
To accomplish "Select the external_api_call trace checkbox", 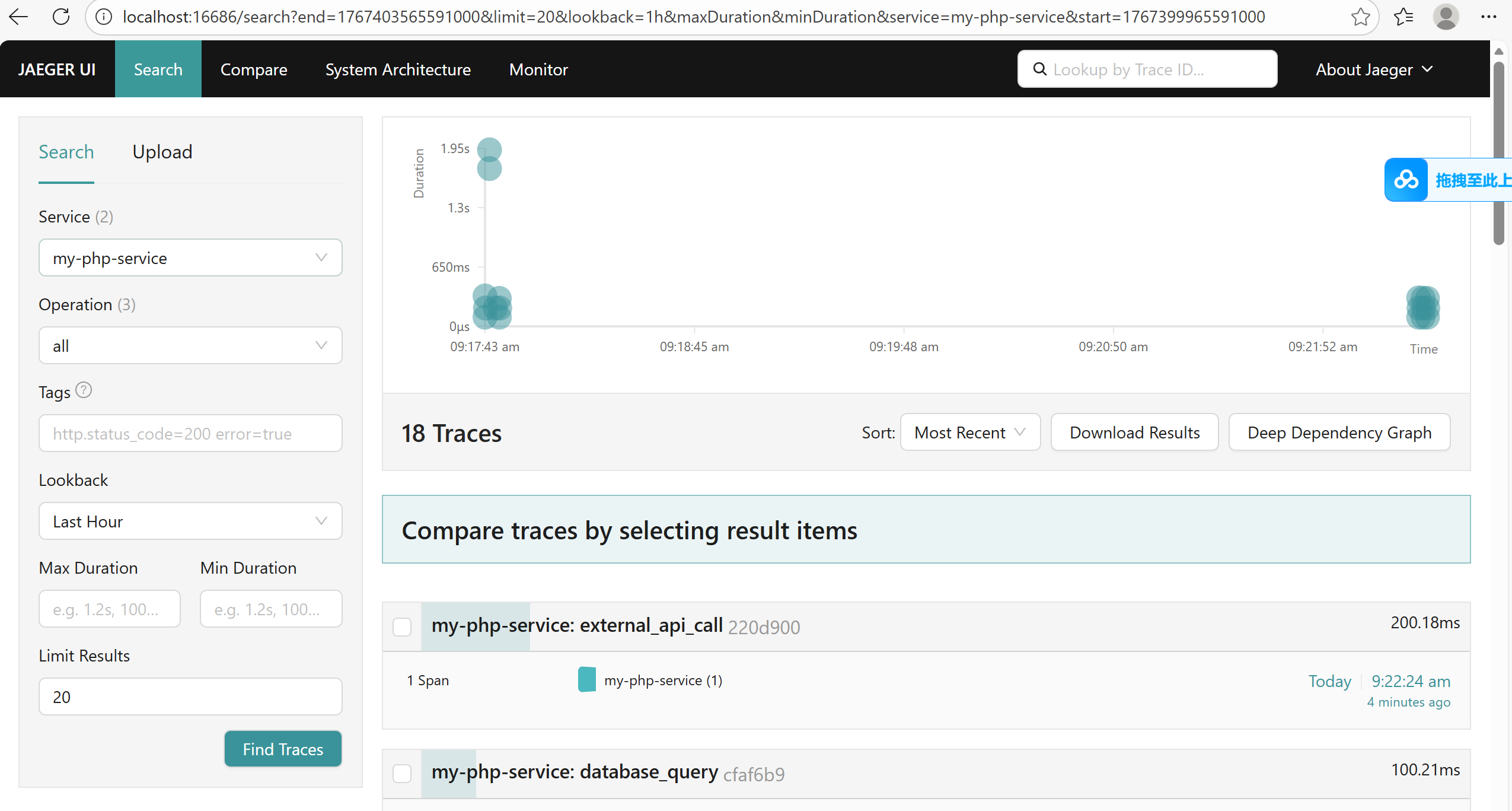I will tap(402, 626).
